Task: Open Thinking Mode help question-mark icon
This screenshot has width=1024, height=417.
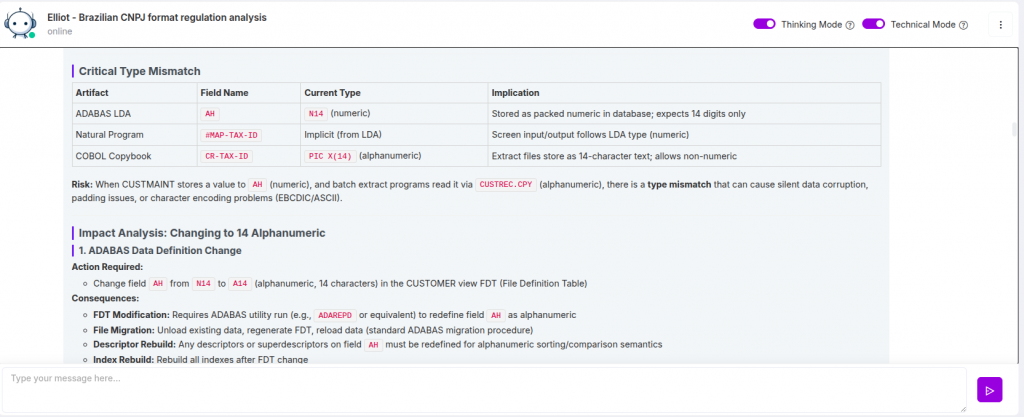Action: [x=849, y=25]
